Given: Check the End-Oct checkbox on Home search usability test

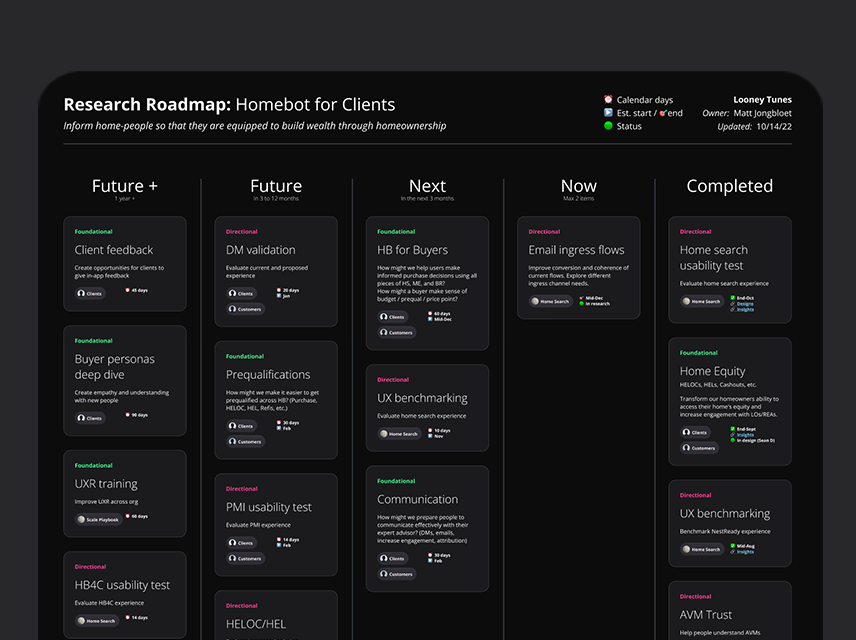Looking at the screenshot, I should [732, 297].
